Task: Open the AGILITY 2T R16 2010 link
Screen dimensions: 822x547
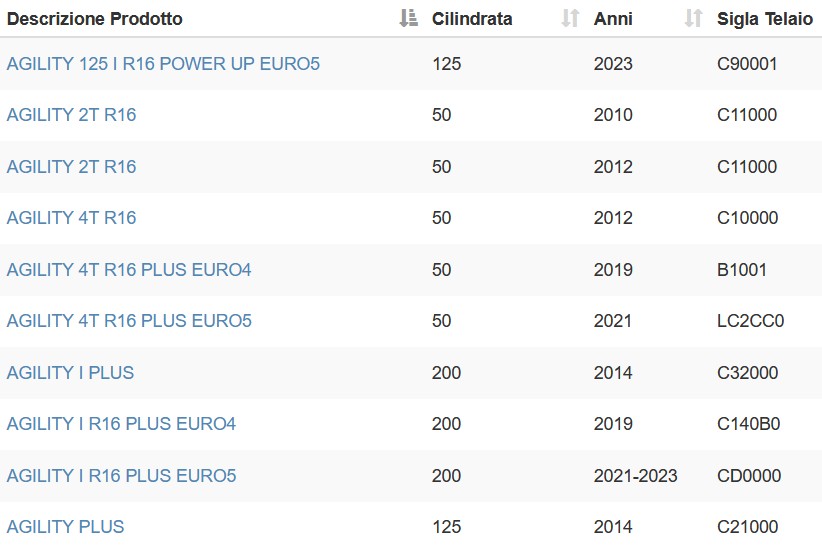Action: pyautogui.click(x=71, y=114)
